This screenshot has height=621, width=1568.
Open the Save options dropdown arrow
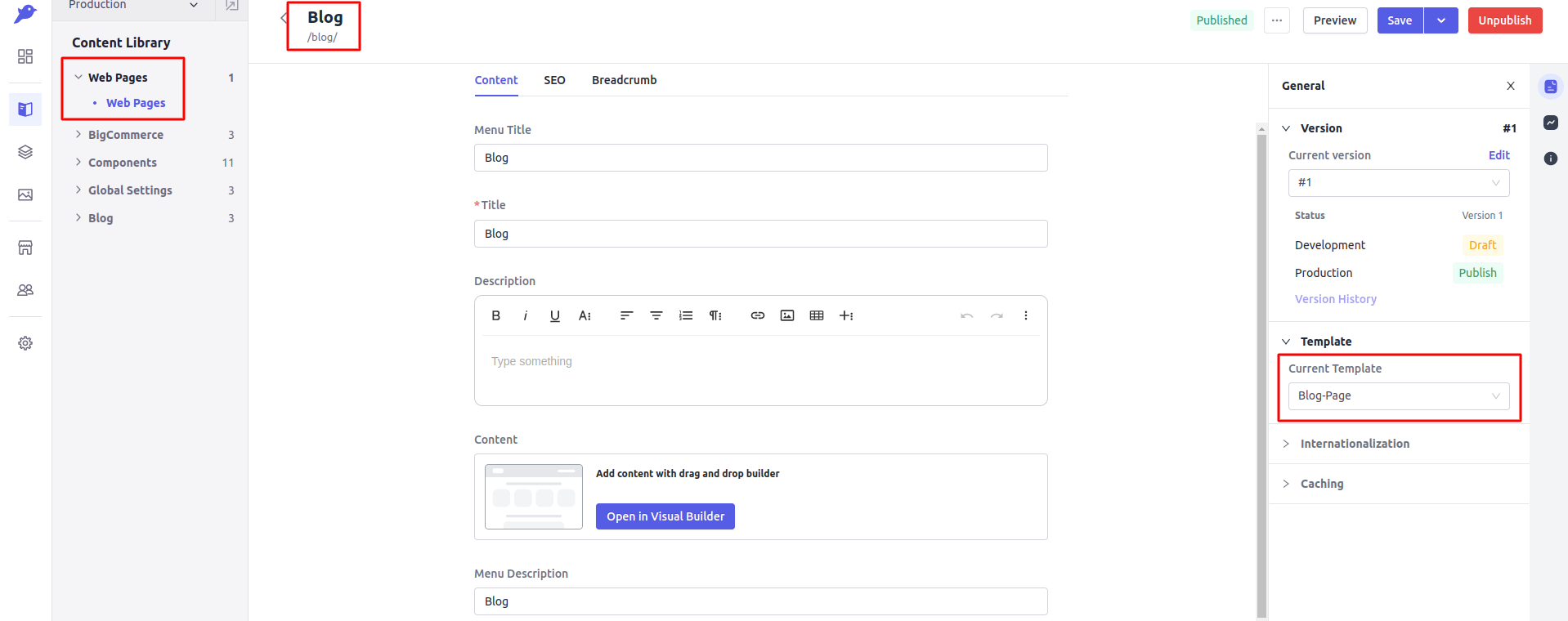pos(1441,20)
